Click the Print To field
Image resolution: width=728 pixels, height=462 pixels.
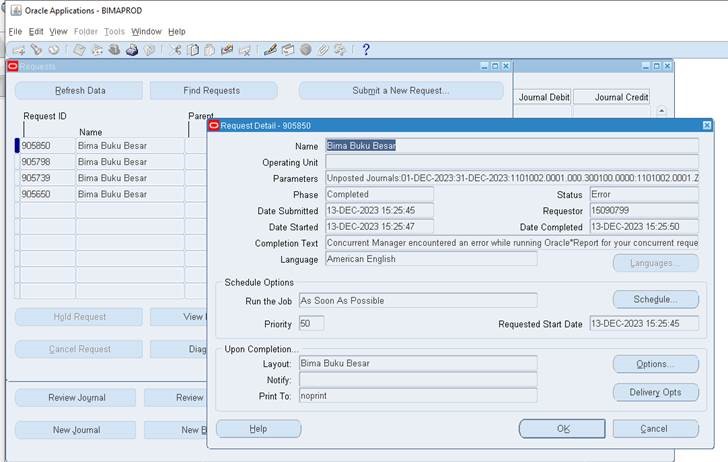coord(418,396)
